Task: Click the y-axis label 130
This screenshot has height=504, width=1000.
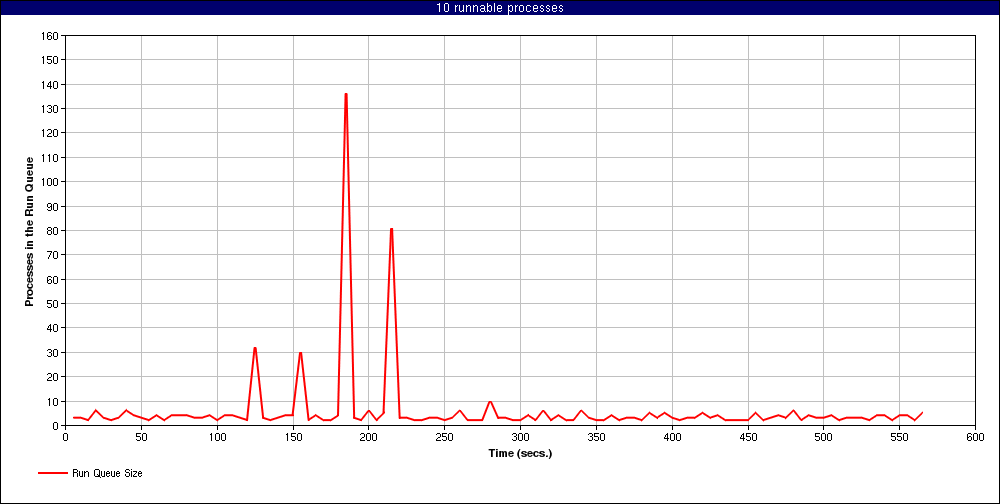Action: pos(51,108)
